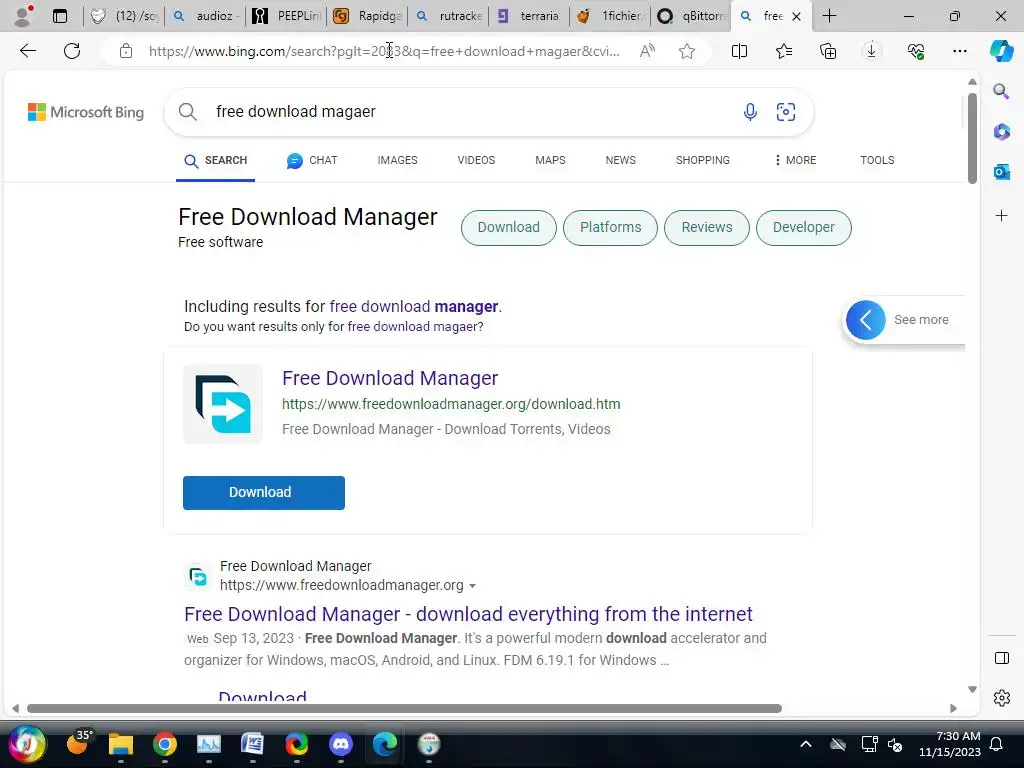Image resolution: width=1024 pixels, height=768 pixels.
Task: Click the browser address bar URL
Action: (384, 51)
